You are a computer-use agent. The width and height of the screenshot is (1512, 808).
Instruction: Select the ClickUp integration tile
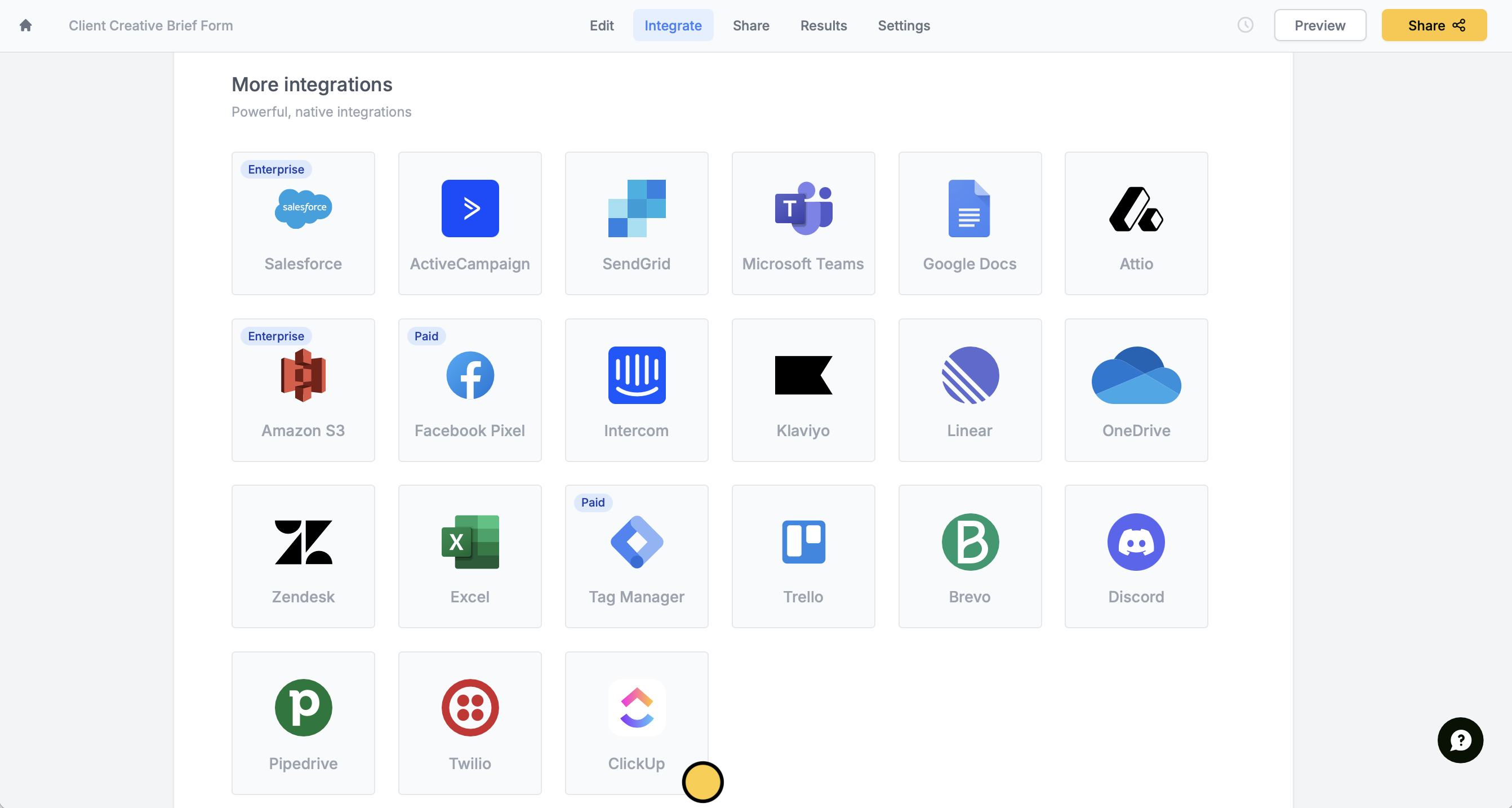coord(636,722)
